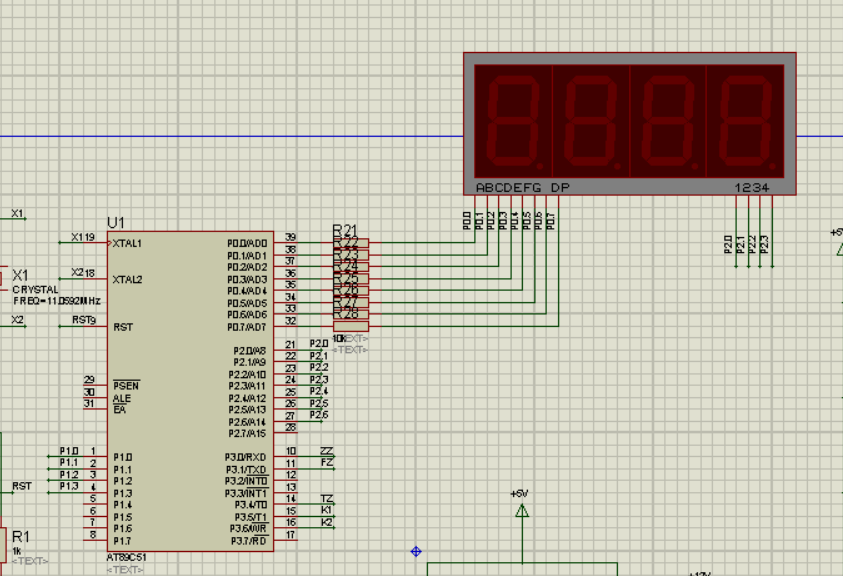Select the P3.0/RXD pin name

(245, 457)
